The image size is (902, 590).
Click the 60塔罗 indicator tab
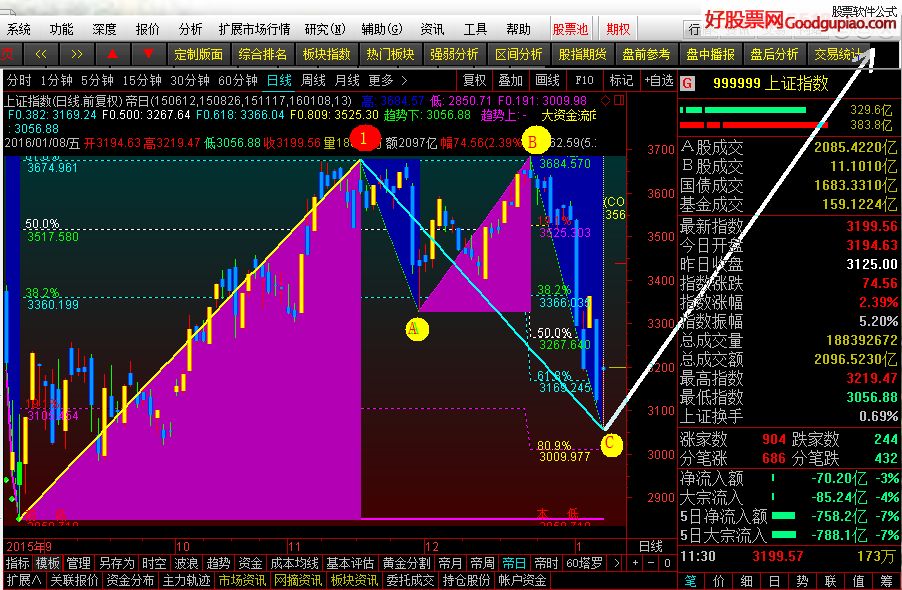click(x=584, y=563)
